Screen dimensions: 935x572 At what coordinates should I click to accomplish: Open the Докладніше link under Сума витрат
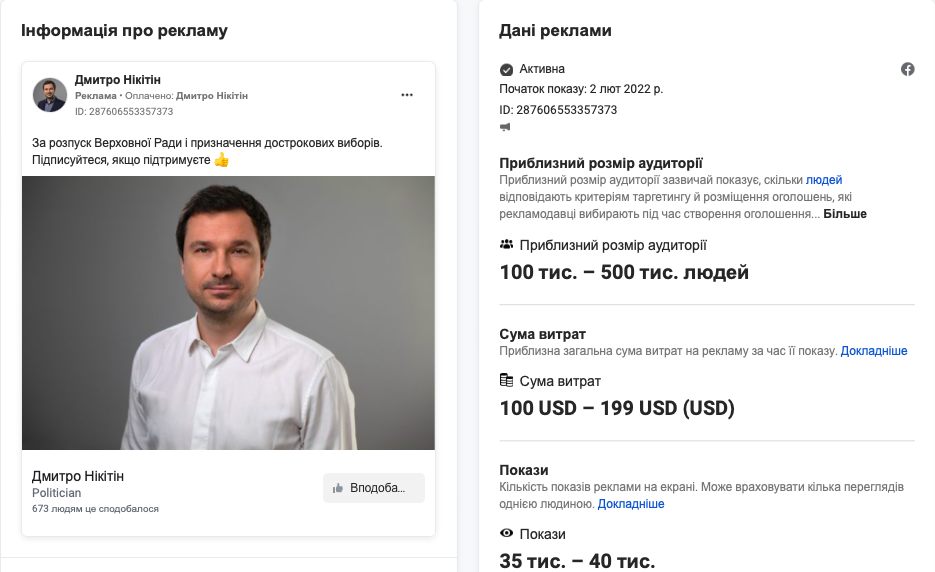[874, 351]
